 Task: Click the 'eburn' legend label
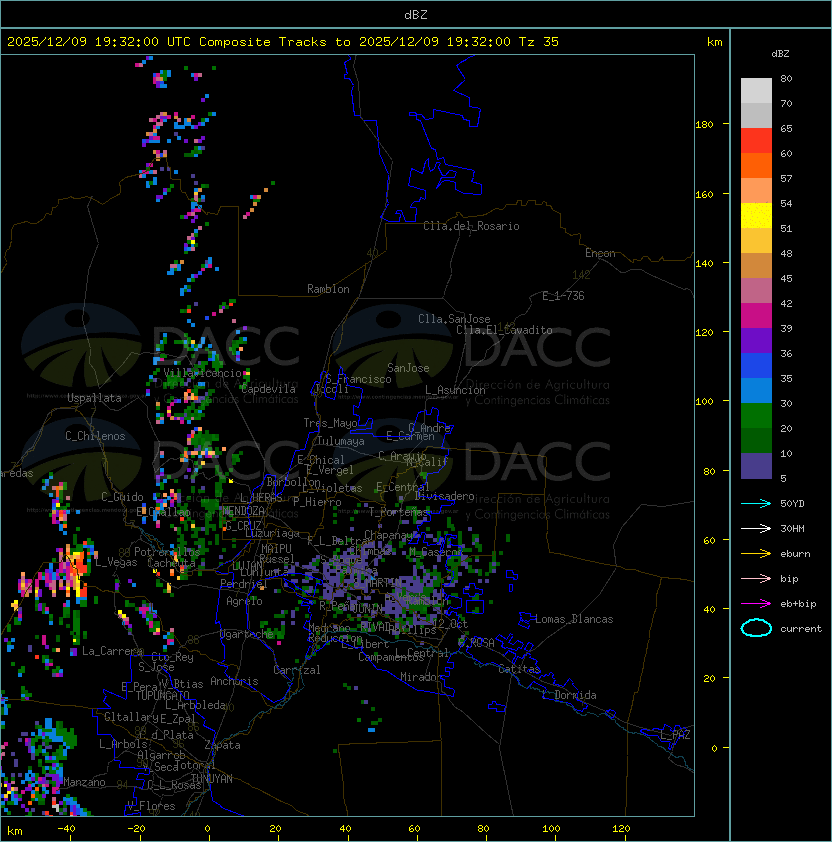click(795, 554)
